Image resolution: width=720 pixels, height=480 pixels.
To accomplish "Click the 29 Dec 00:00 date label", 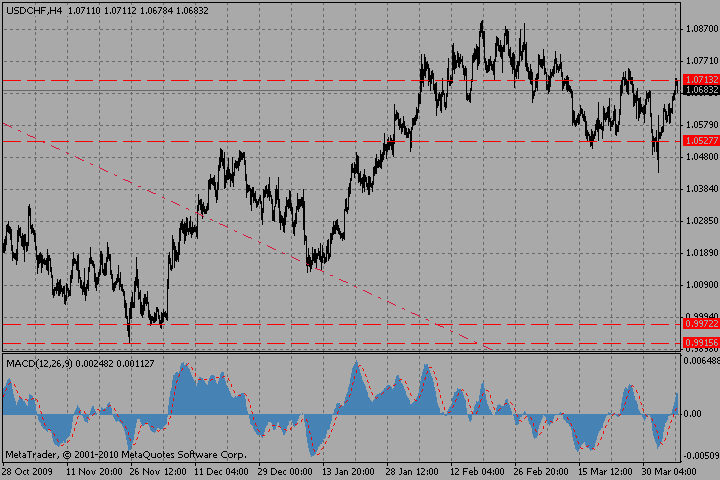I will pos(285,472).
